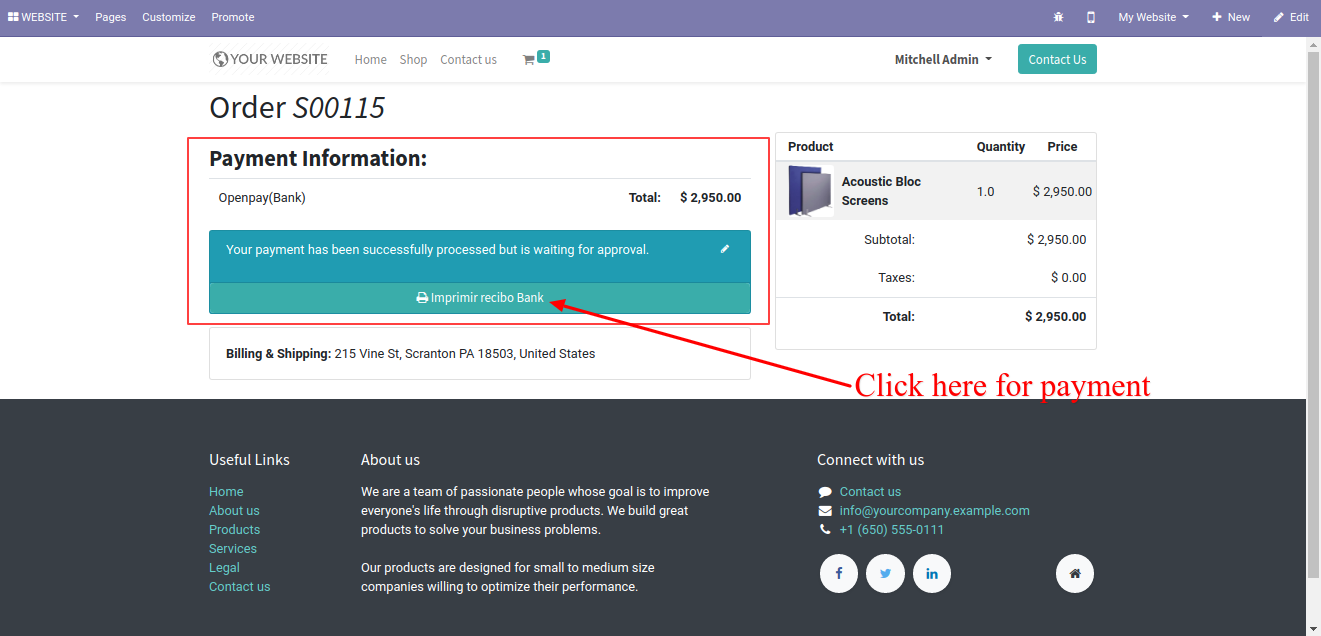This screenshot has height=636, width=1321.
Task: Click the bug debug icon
Action: (x=1059, y=17)
